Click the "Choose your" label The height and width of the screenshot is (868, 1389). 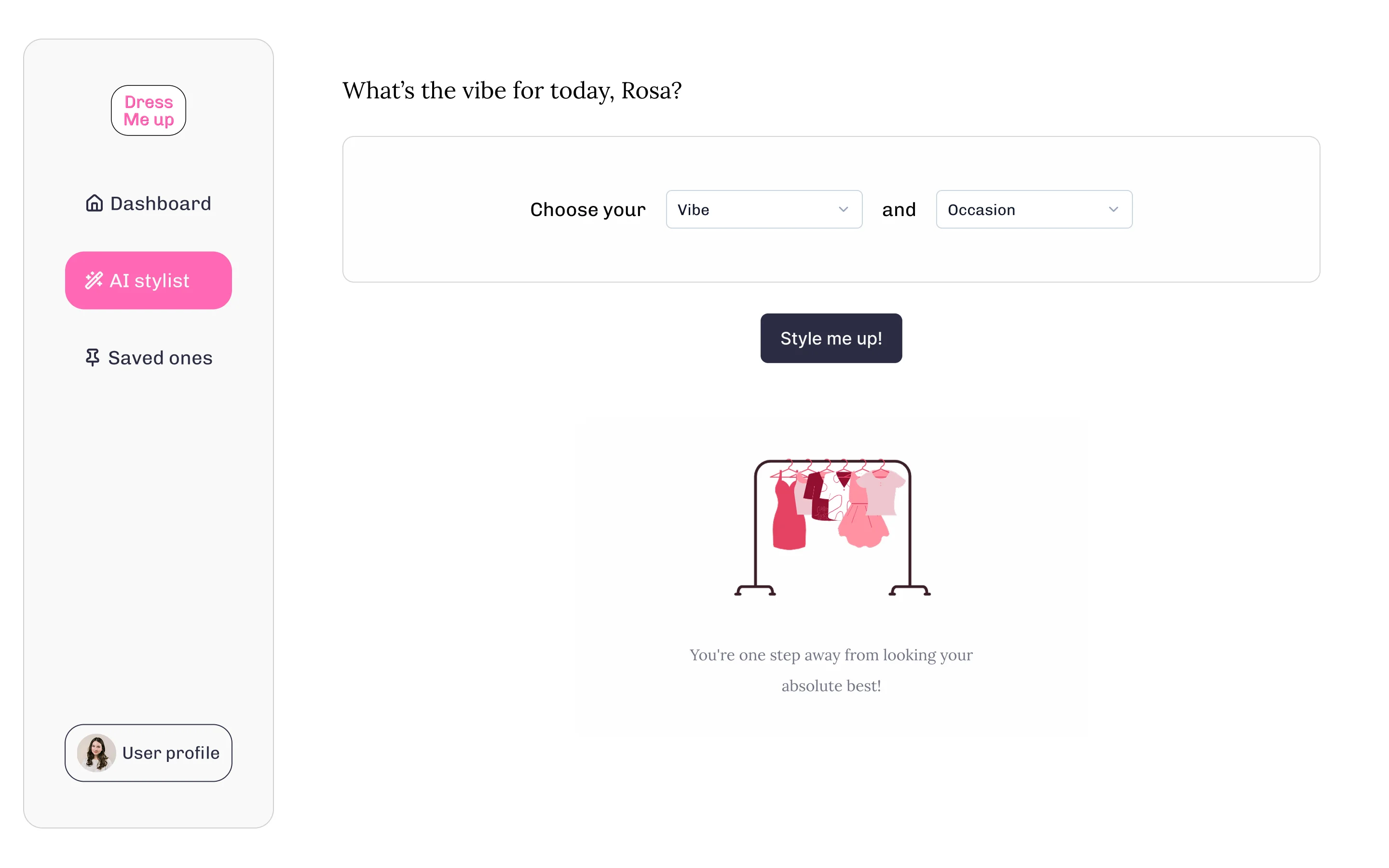click(588, 210)
